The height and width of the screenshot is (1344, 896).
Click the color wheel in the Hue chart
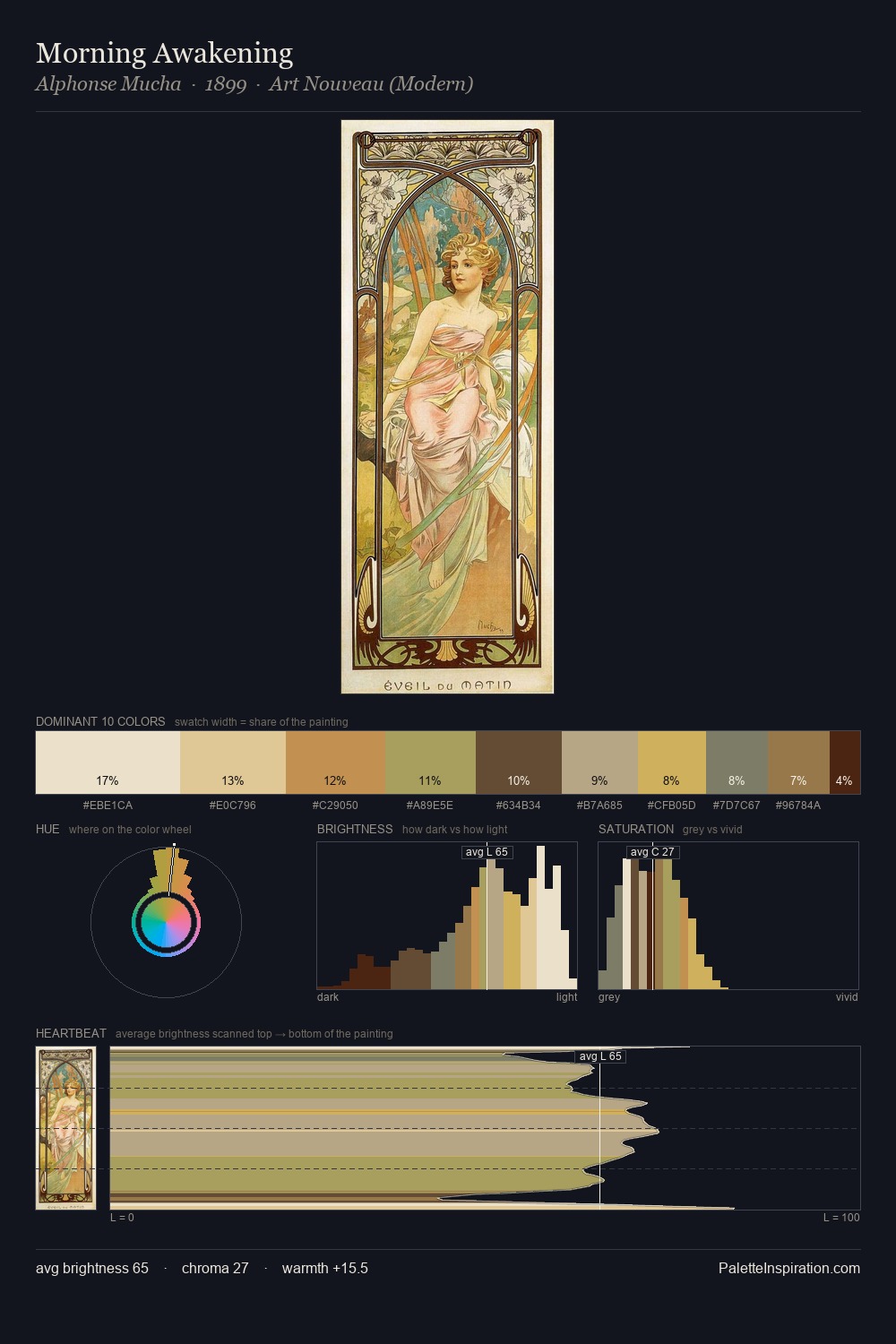[x=166, y=922]
